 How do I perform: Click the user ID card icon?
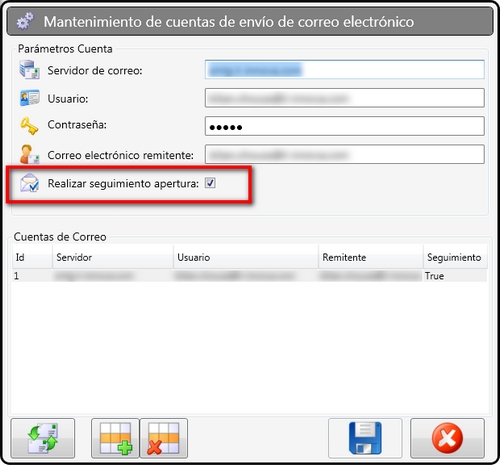30,98
